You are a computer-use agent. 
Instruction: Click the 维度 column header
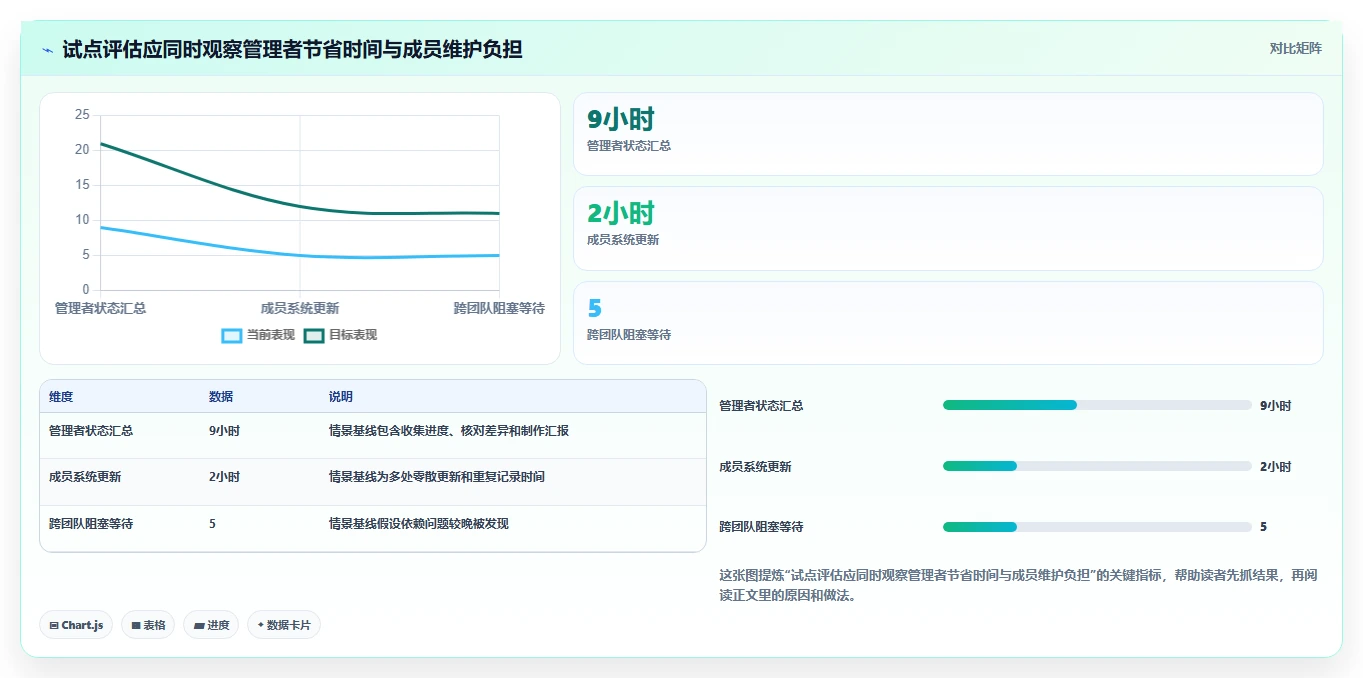[61, 397]
